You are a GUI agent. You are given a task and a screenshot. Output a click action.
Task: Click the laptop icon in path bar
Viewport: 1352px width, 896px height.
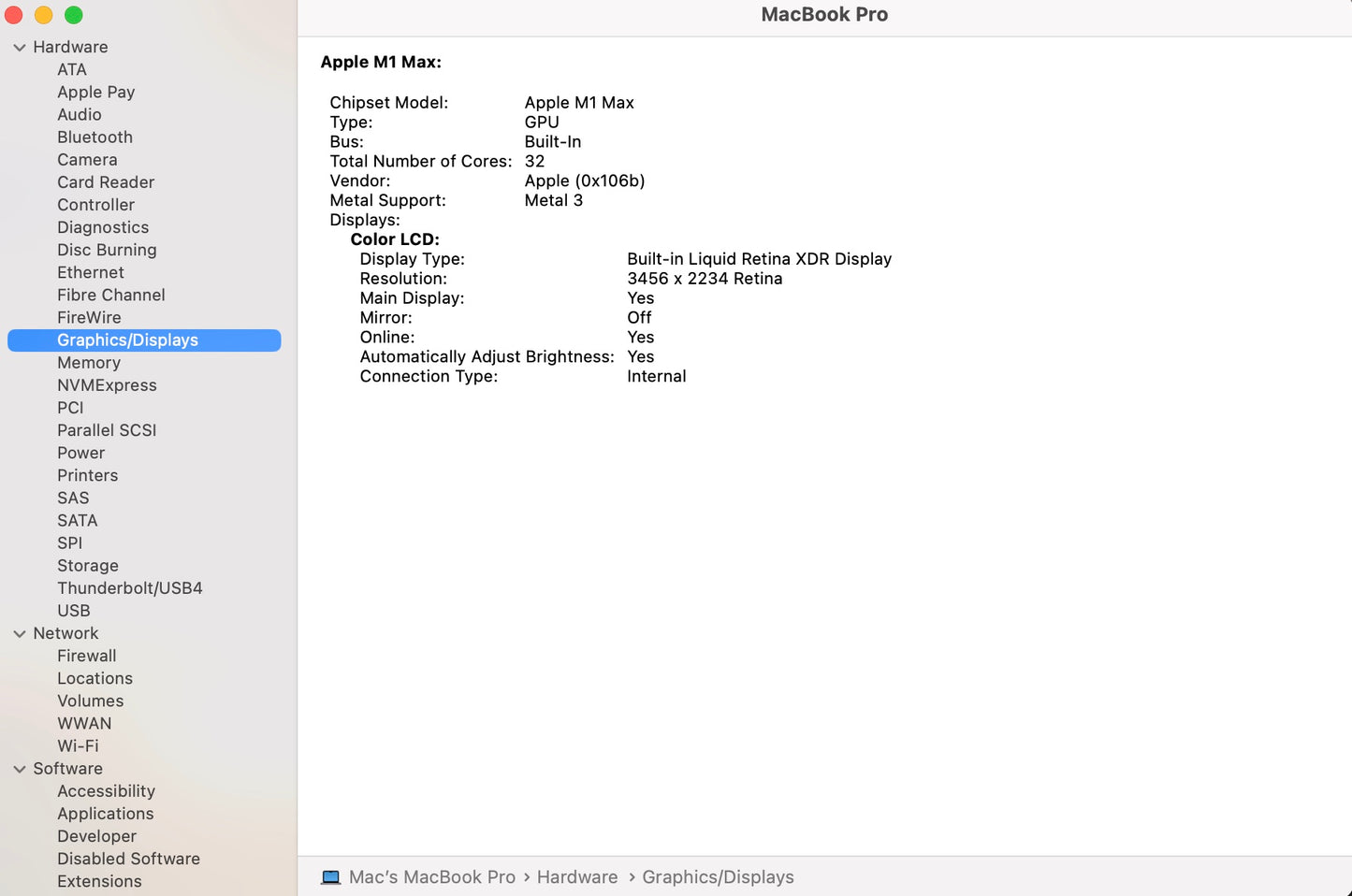click(x=330, y=877)
